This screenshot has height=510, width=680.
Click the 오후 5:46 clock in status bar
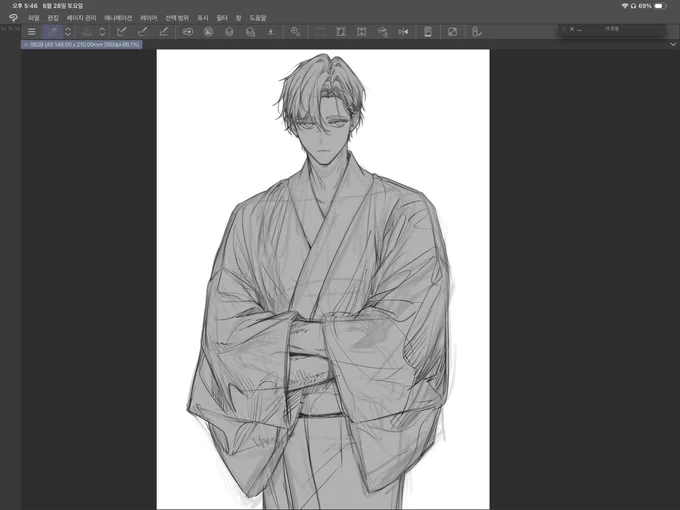25,6
